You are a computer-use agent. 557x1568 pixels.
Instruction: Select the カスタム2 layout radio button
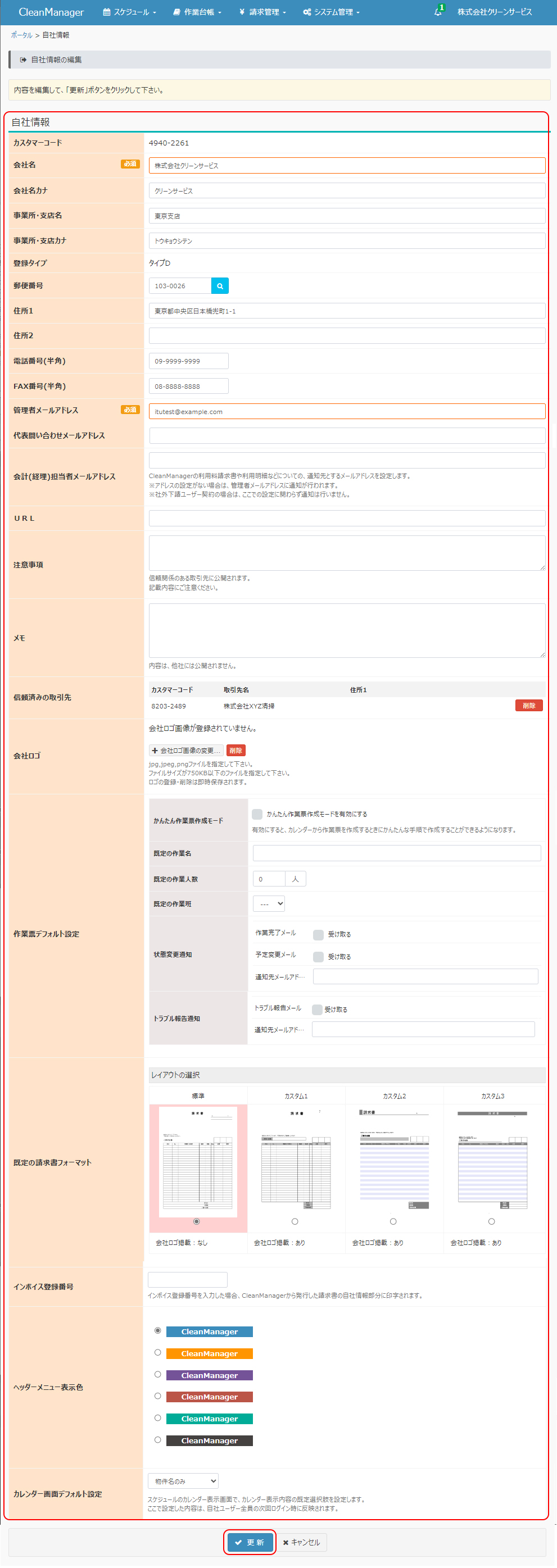click(x=393, y=1222)
